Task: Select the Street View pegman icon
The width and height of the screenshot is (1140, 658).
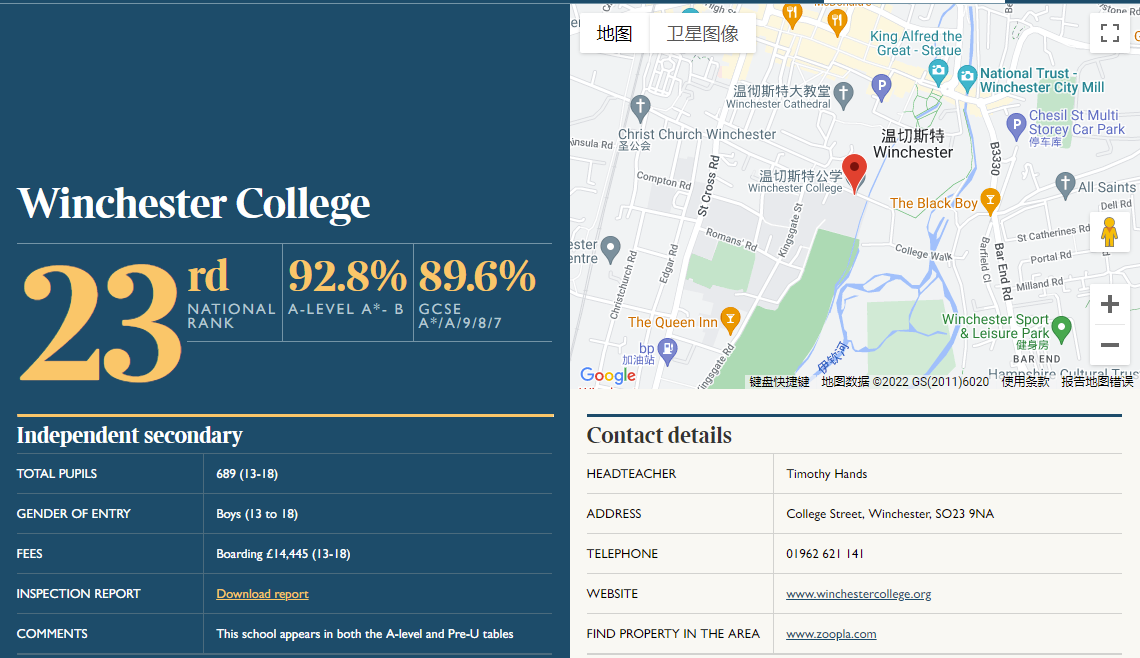Action: [x=1109, y=233]
